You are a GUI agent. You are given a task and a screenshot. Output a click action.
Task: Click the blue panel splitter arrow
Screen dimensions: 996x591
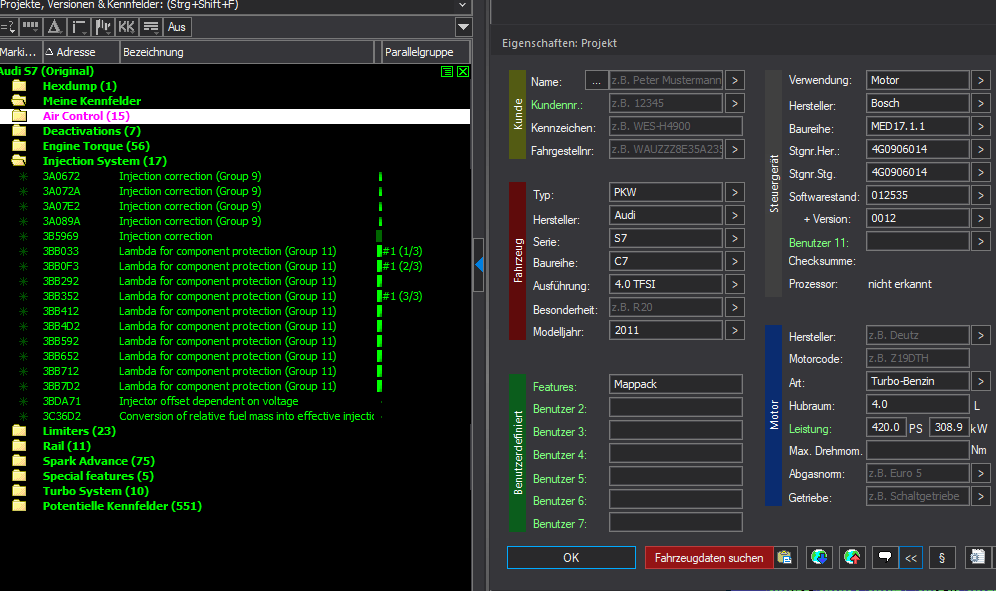click(x=479, y=264)
